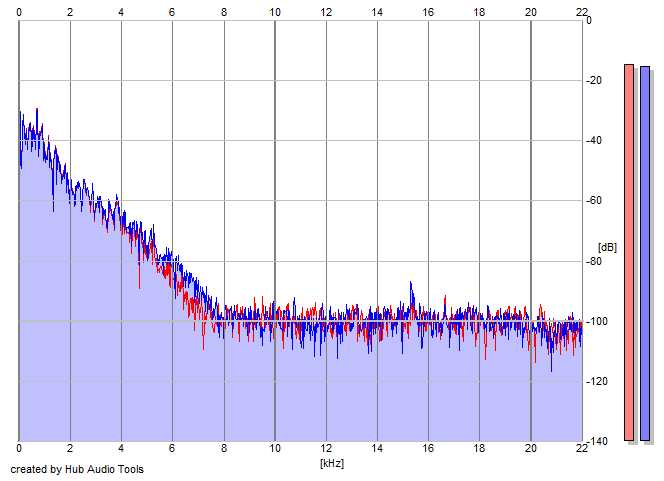Click the [dB] axis unit label

coord(607,247)
